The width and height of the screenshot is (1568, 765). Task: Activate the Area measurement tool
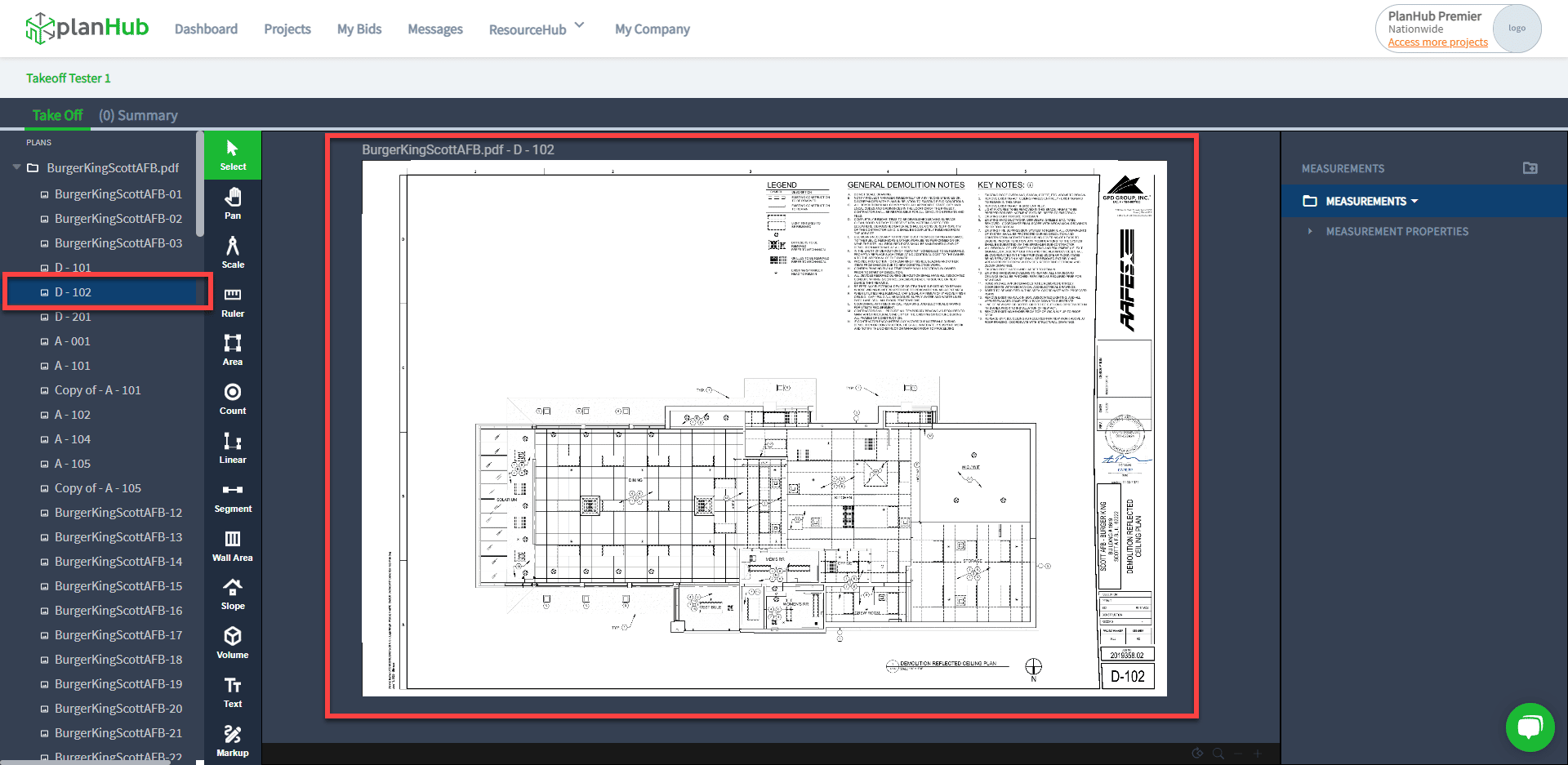click(232, 347)
